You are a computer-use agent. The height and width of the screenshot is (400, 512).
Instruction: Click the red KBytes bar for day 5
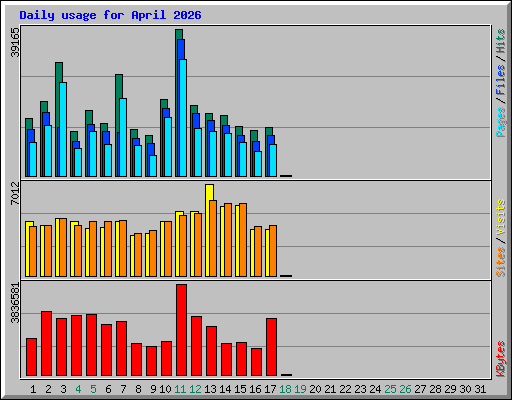[x=91, y=345]
